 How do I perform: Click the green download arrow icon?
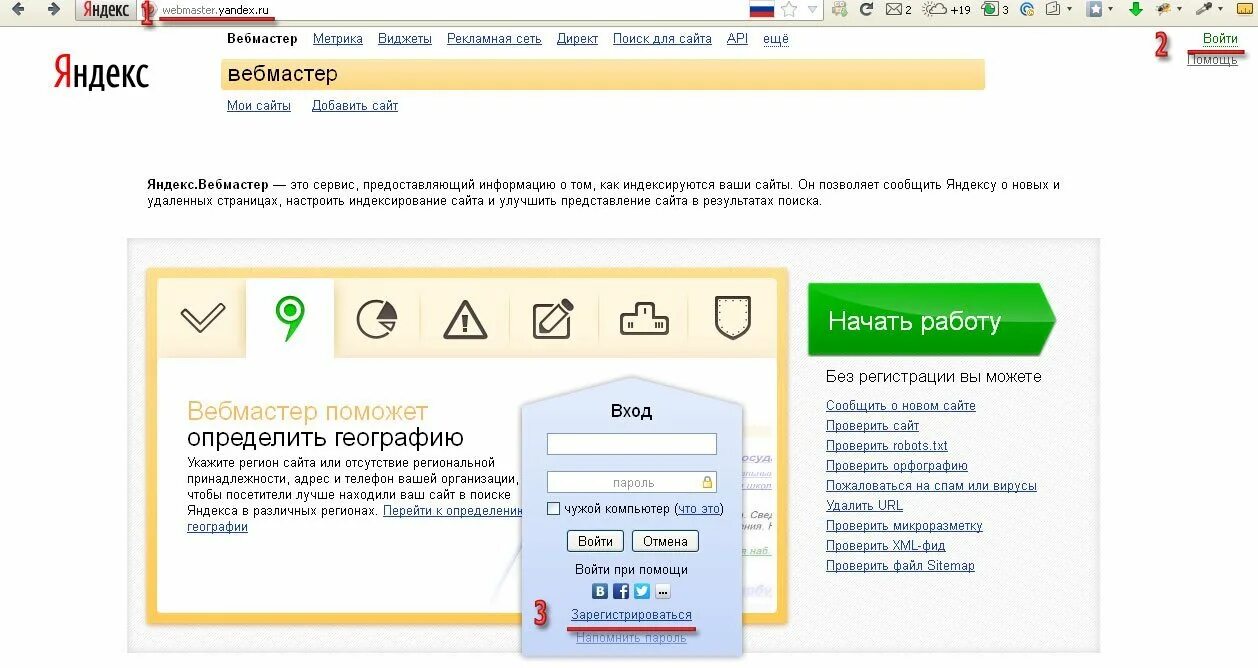pyautogui.click(x=1135, y=9)
